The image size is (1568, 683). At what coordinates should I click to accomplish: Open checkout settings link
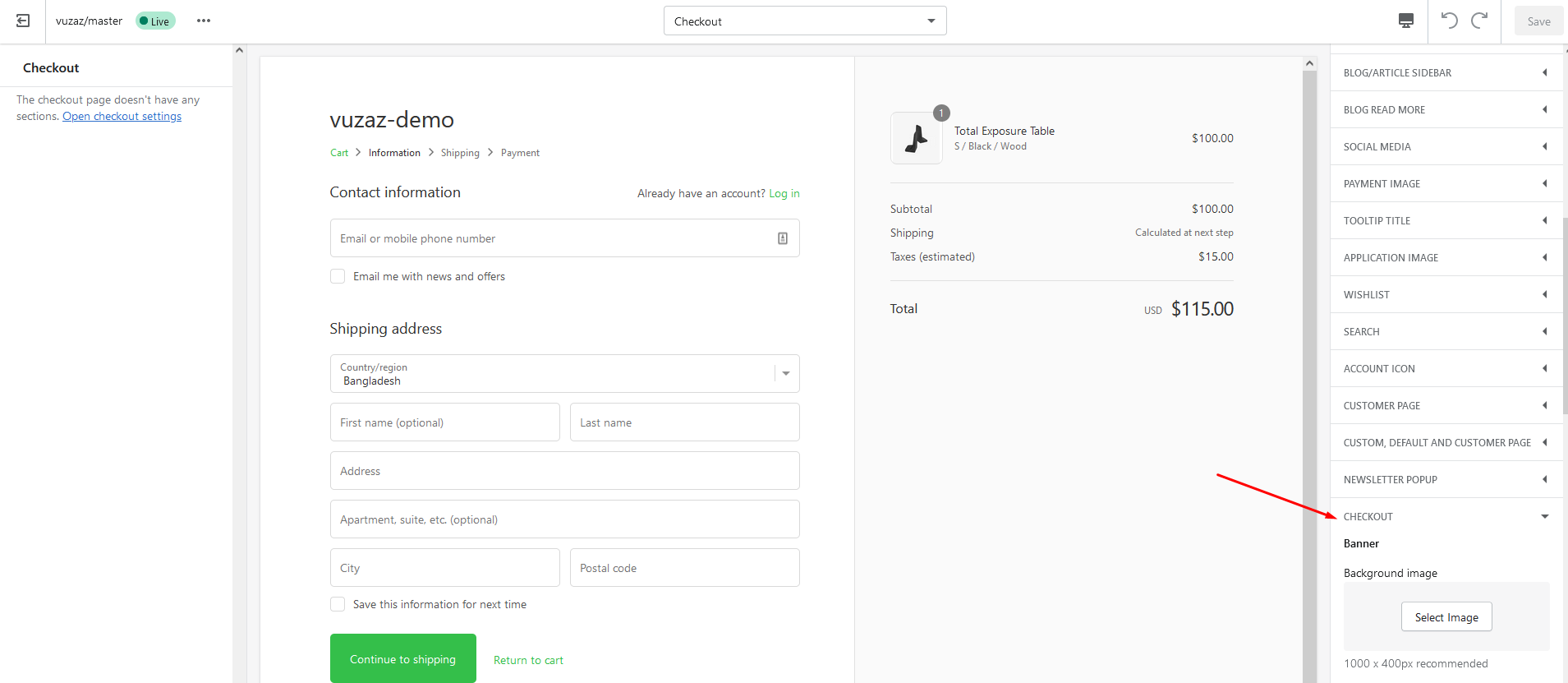(122, 117)
